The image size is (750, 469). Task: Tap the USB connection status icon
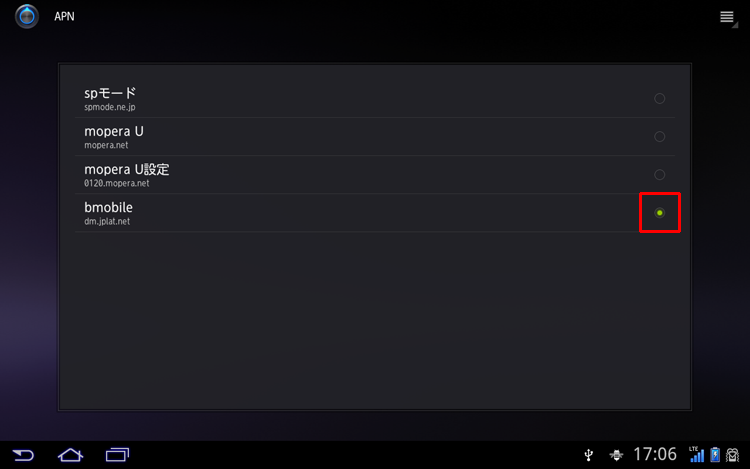pos(589,455)
